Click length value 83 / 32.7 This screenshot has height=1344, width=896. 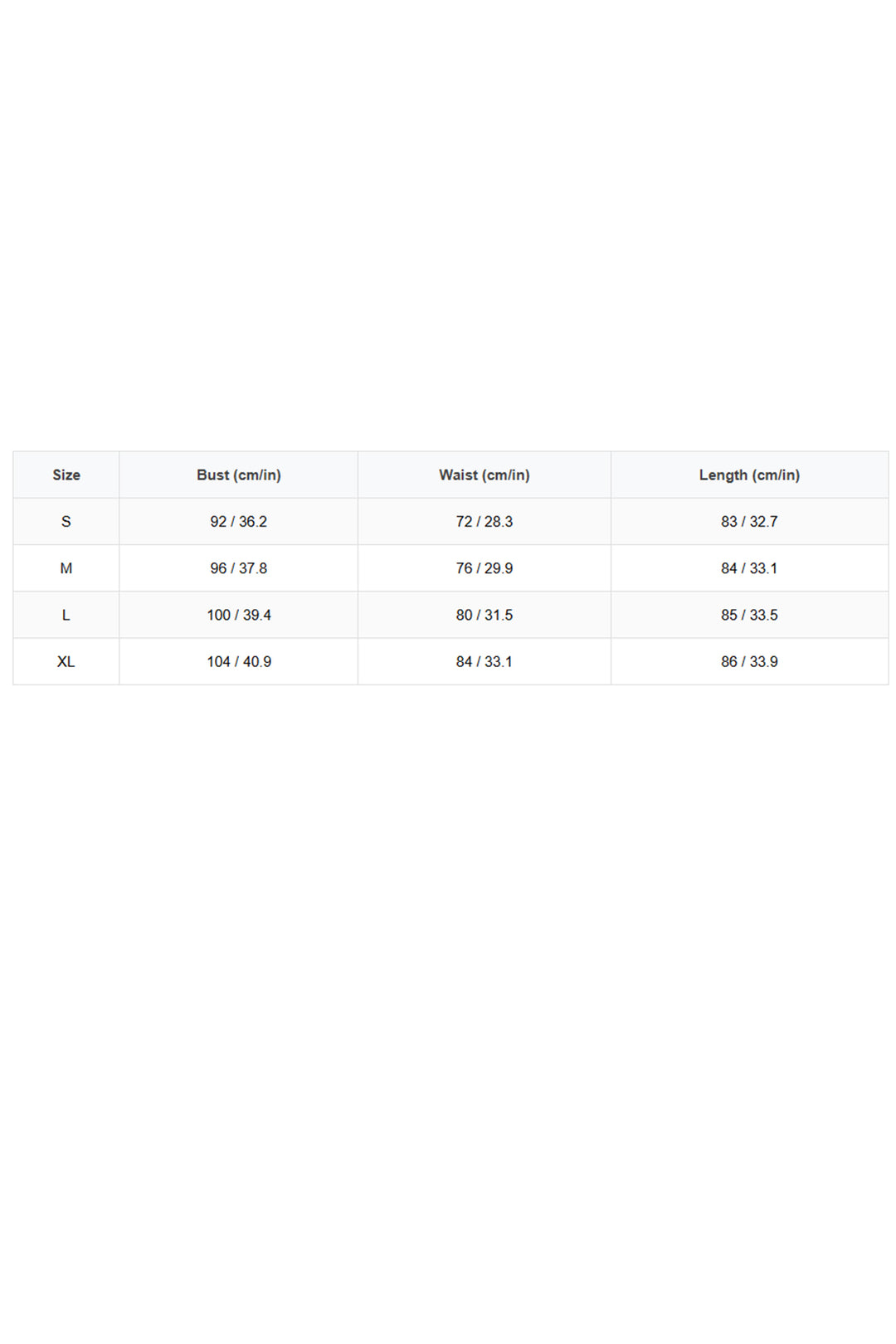click(x=749, y=522)
